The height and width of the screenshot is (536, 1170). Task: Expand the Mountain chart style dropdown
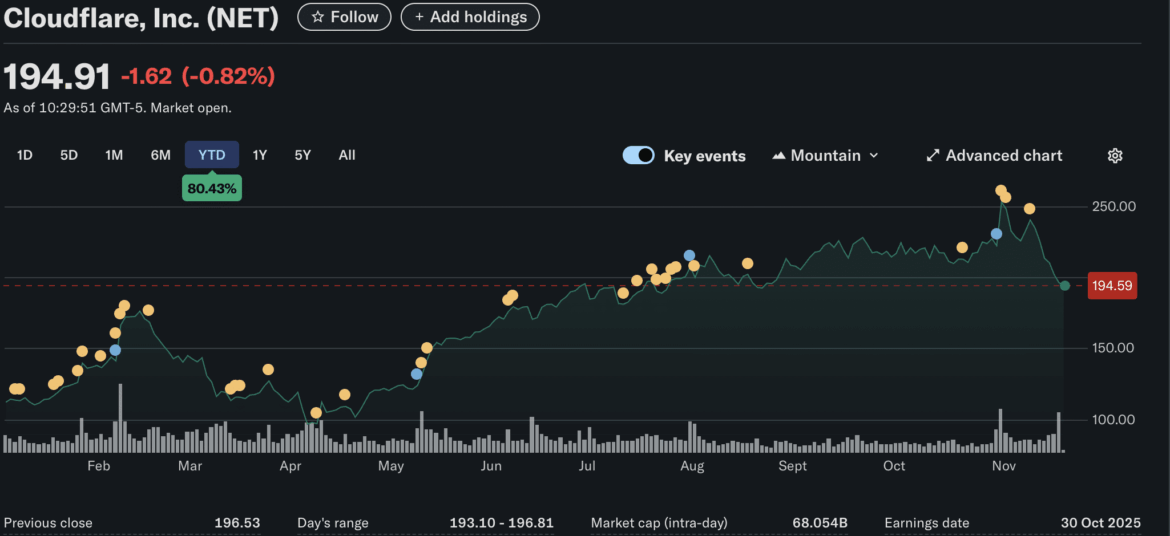coord(826,156)
